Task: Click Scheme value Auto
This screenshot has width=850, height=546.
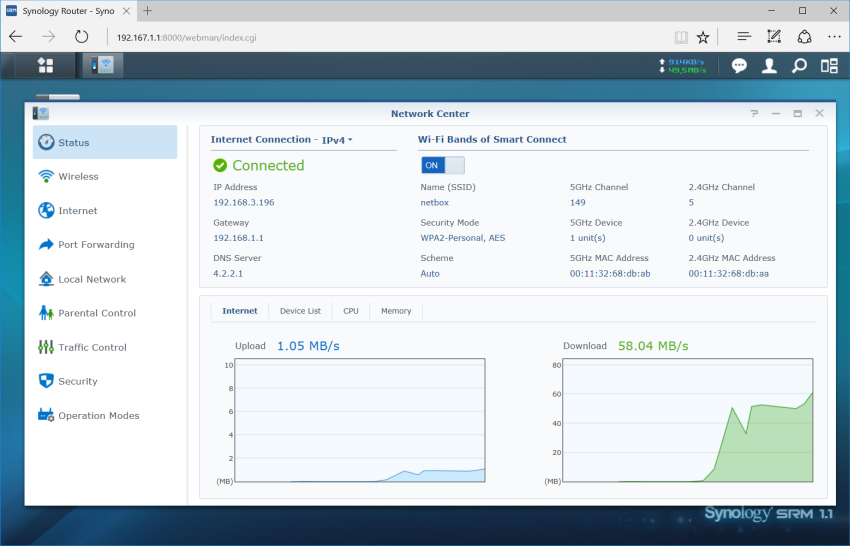Action: (430, 273)
